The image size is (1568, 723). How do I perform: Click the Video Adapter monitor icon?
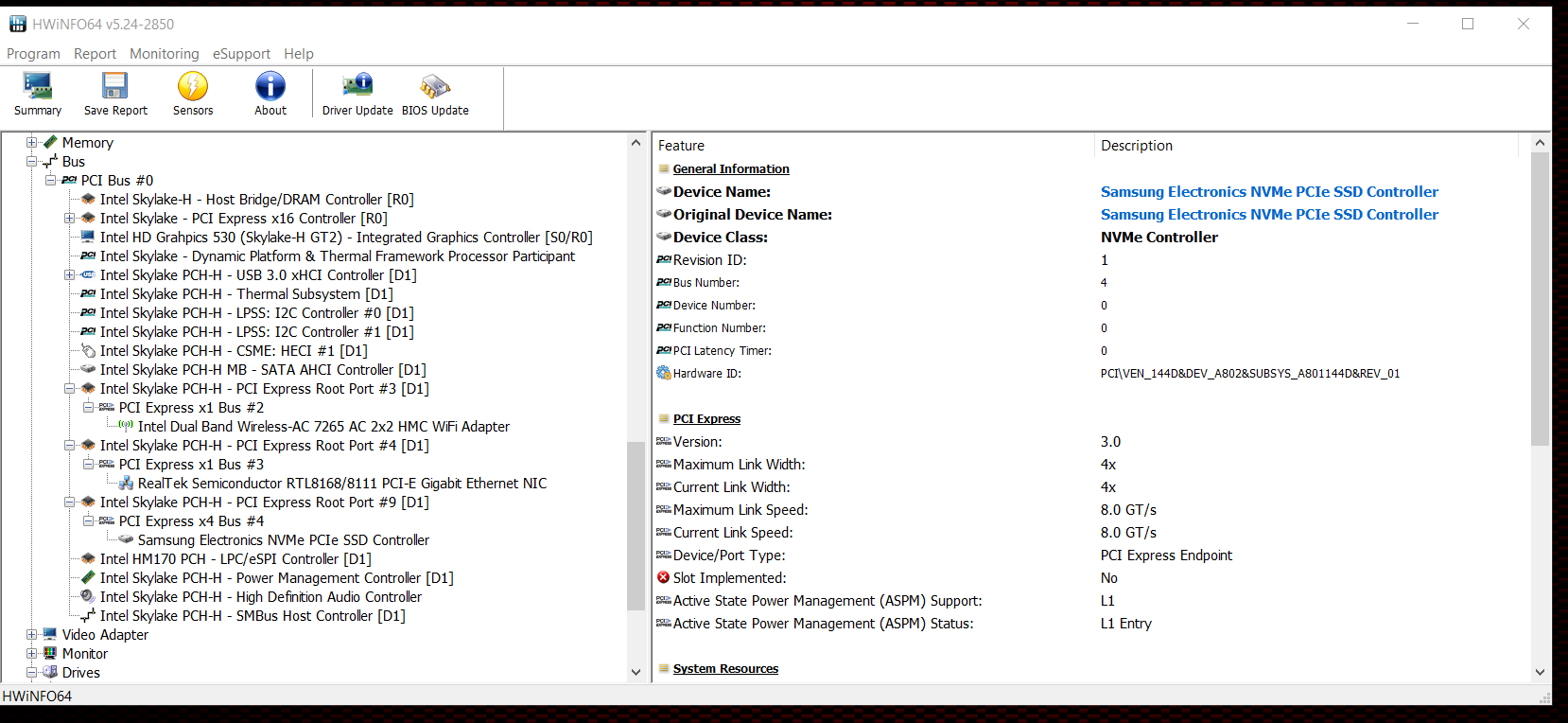click(x=50, y=634)
